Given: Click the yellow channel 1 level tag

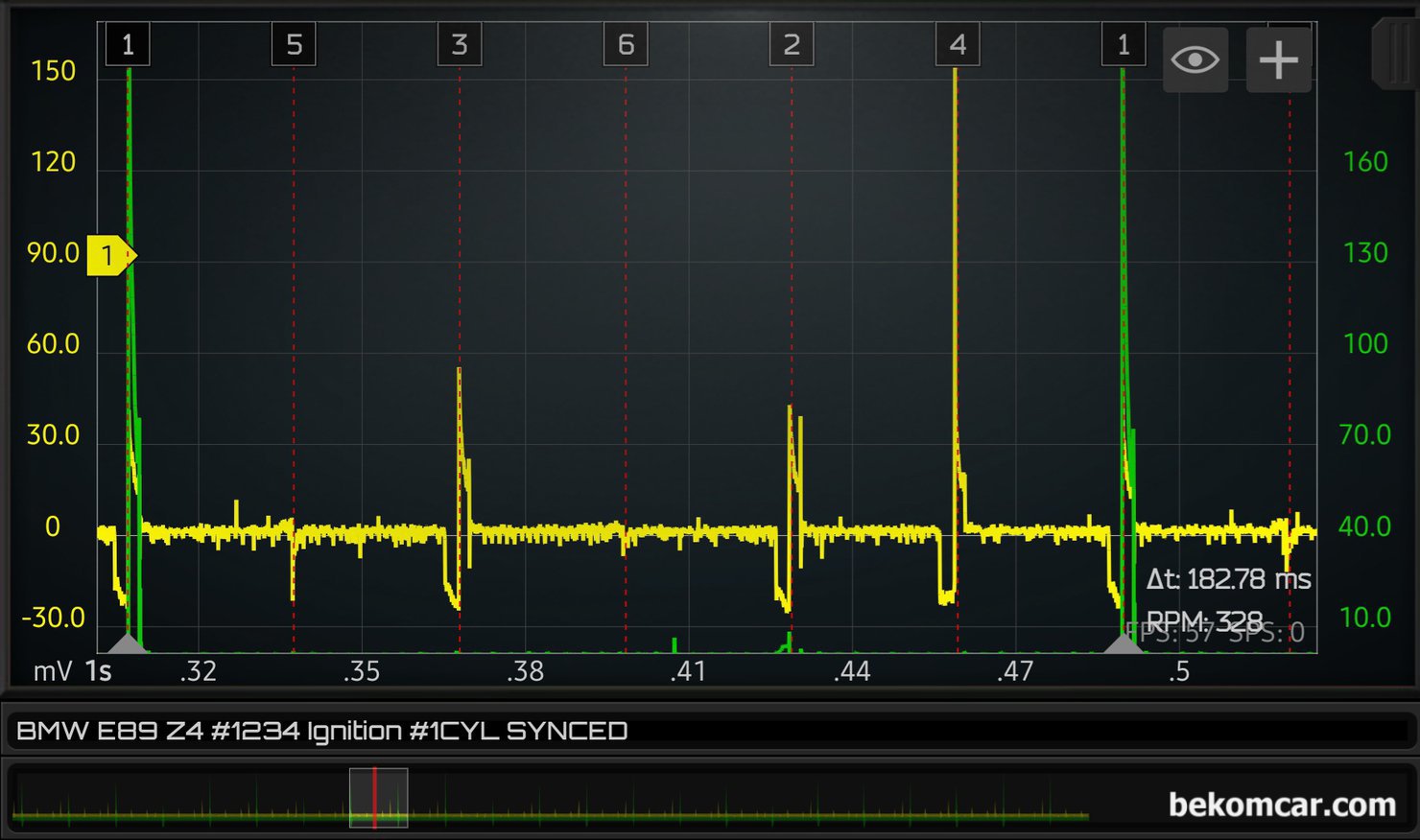Looking at the screenshot, I should (109, 255).
